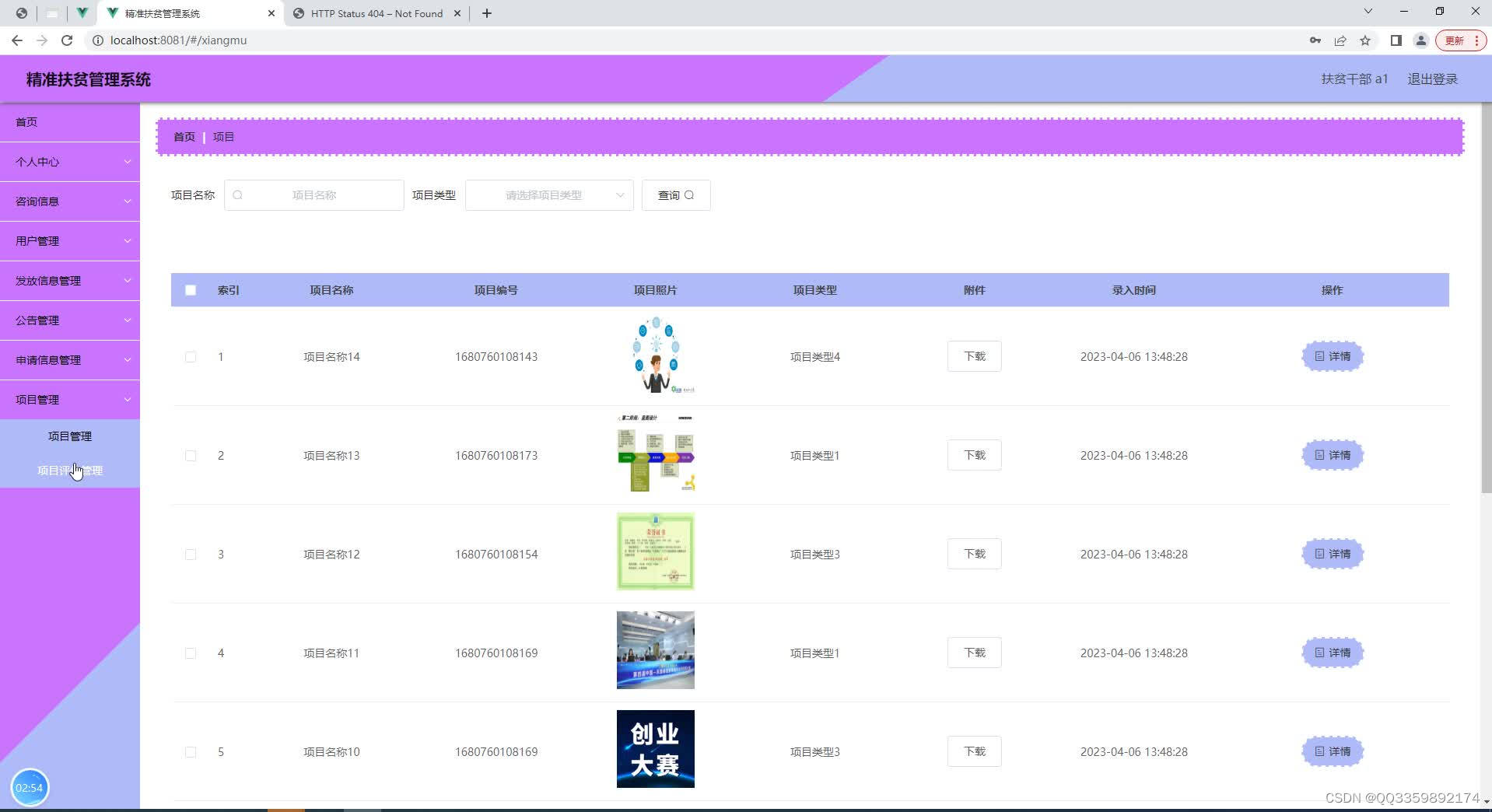1492x812 pixels.
Task: Open a new browser tab with the plus icon
Action: point(487,13)
